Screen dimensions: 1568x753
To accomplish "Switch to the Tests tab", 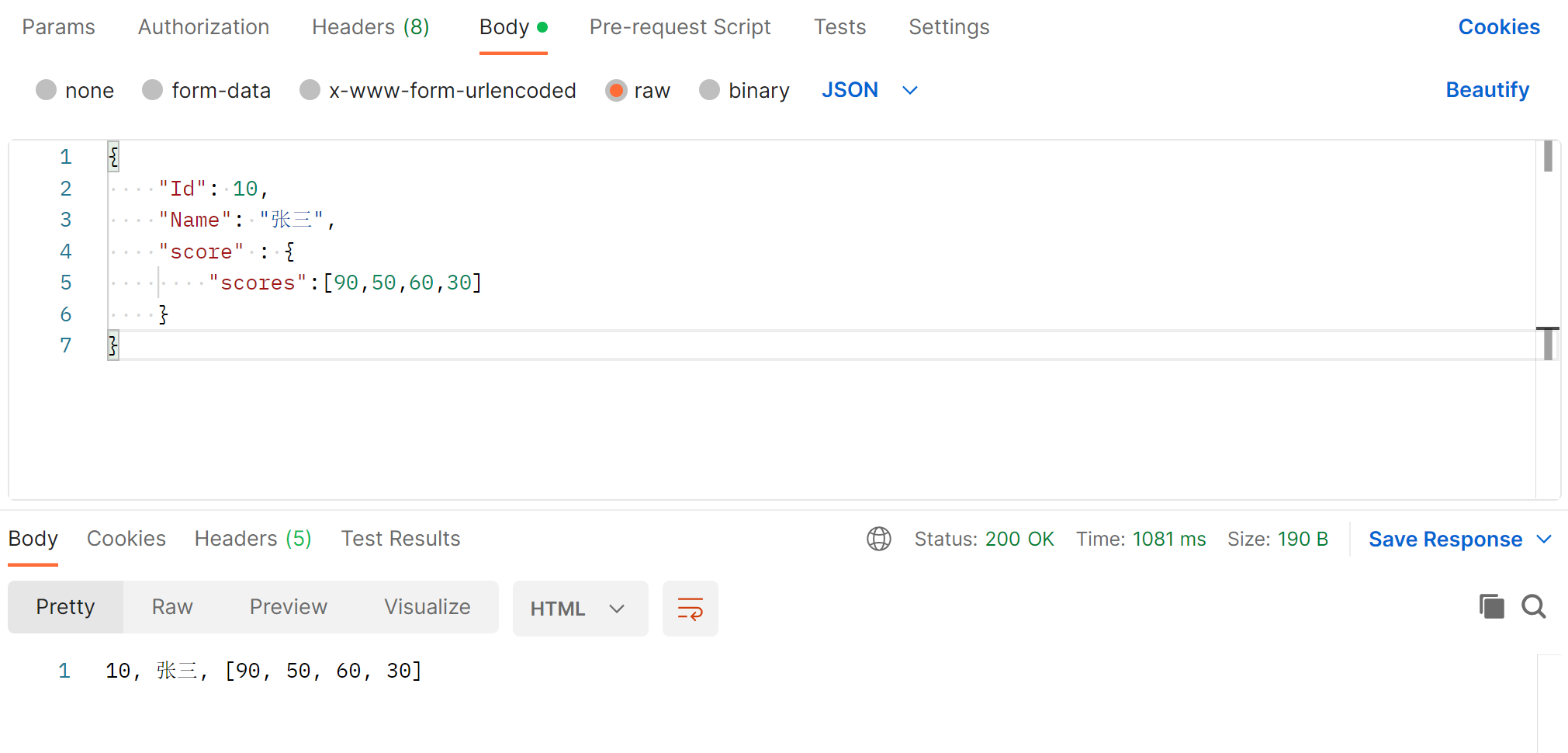I will pos(839,26).
